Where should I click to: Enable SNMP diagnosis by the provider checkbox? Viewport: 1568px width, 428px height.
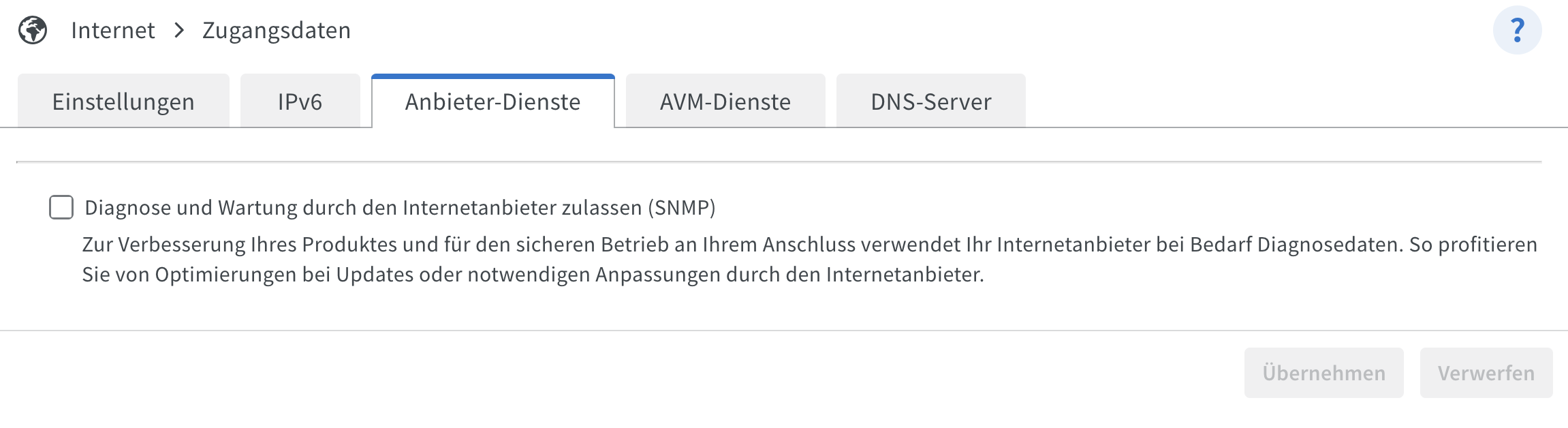point(61,207)
